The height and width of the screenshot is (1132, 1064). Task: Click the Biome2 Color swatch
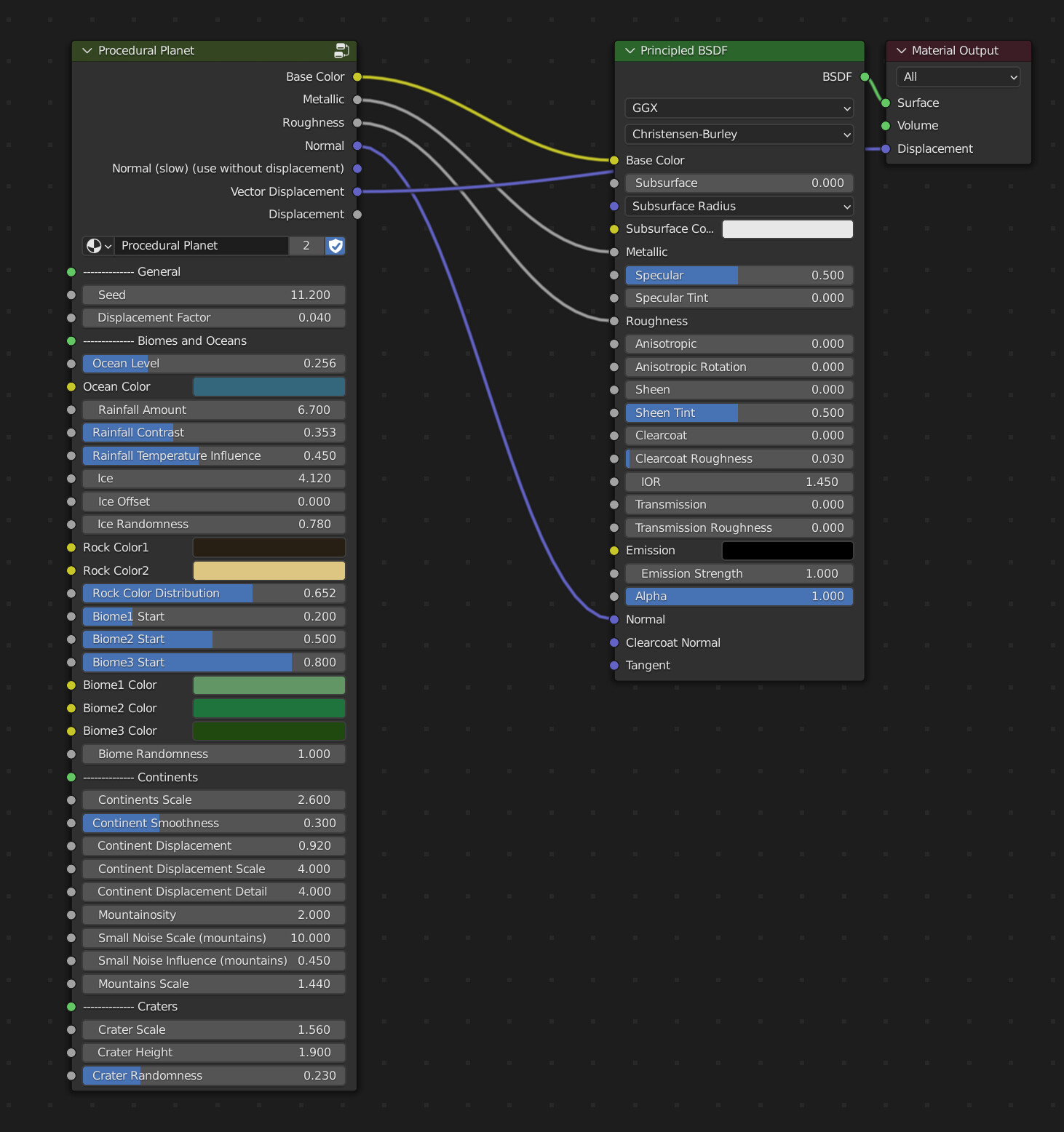269,708
